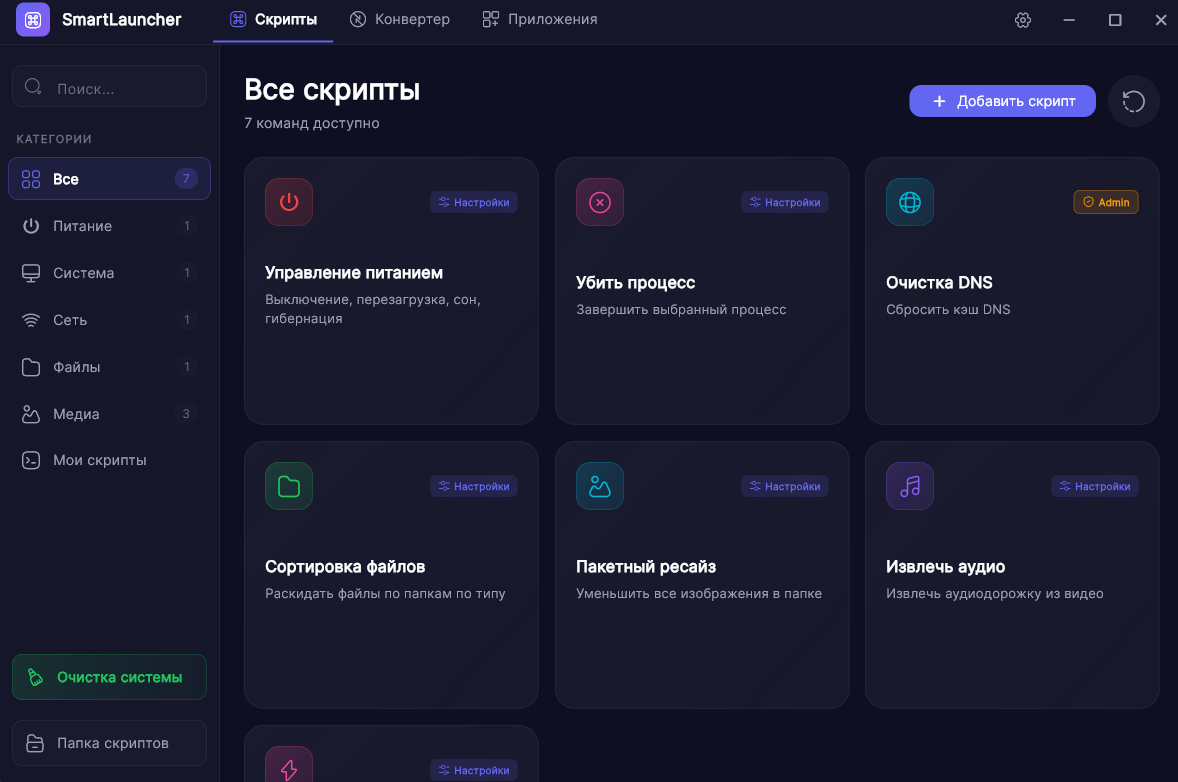Open Настройки for Управление питанием
The image size is (1178, 782).
474,202
